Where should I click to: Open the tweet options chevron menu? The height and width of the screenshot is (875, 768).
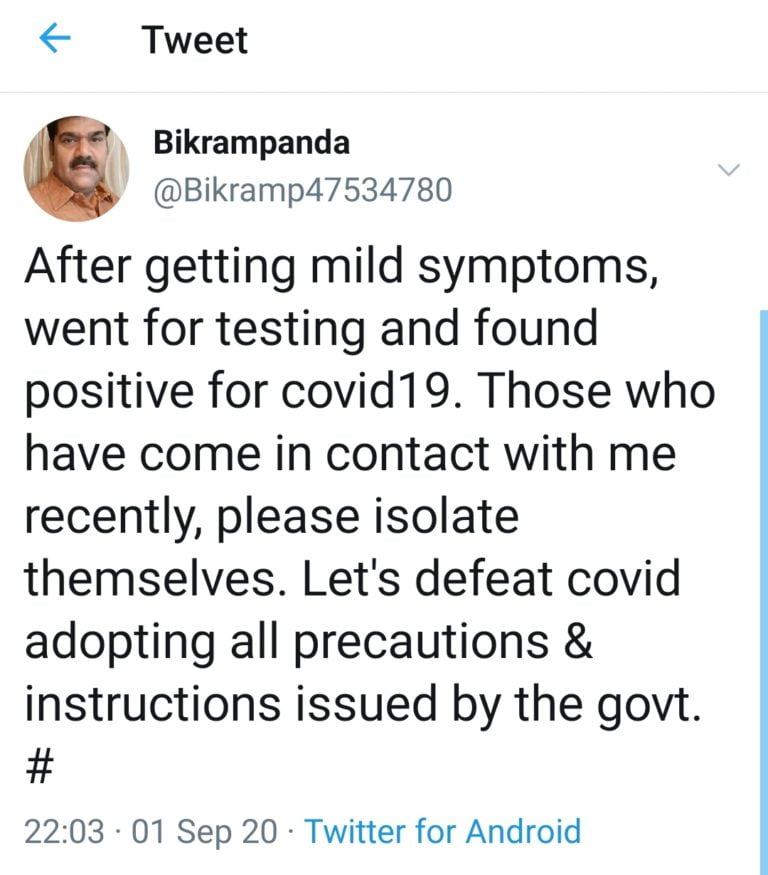coord(729,170)
